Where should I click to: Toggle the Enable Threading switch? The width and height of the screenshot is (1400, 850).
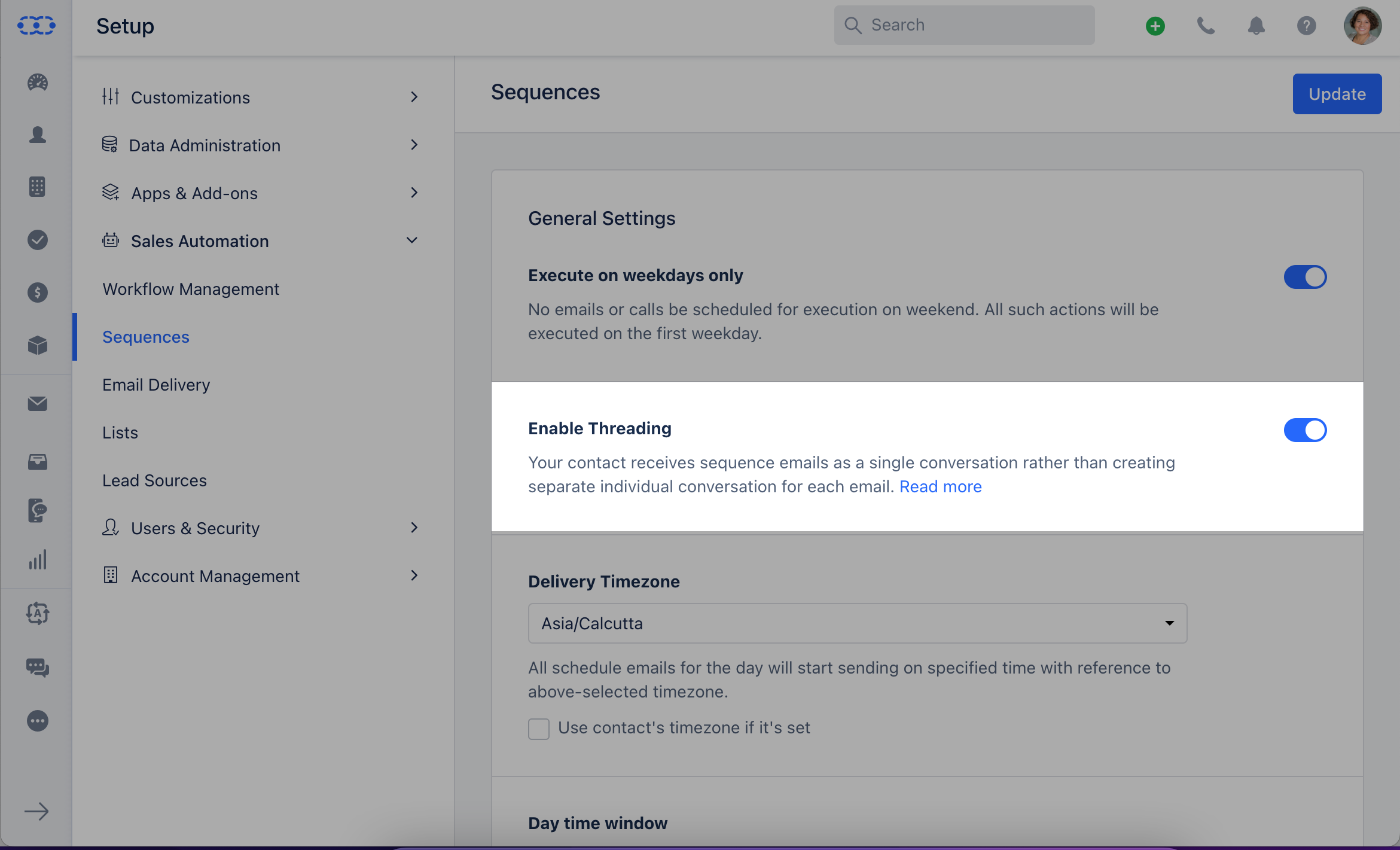click(x=1305, y=429)
